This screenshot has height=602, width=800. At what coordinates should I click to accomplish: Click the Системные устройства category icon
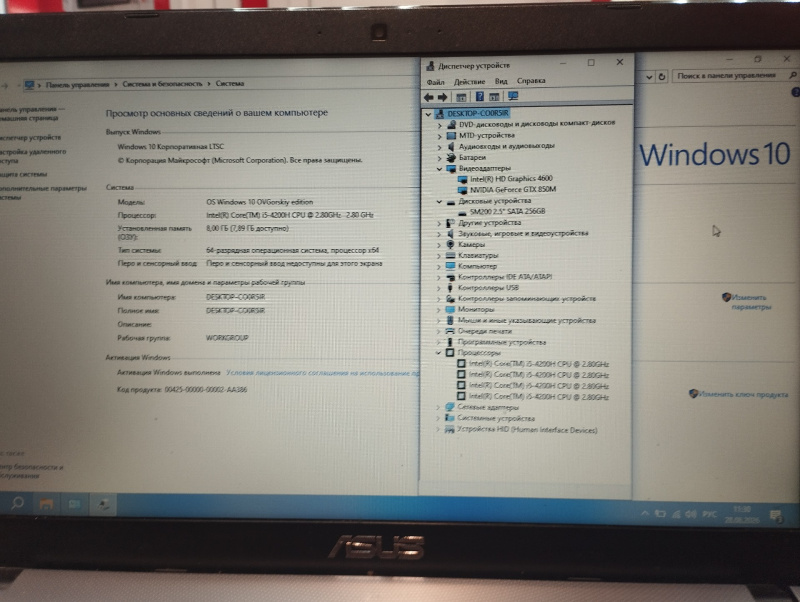449,418
